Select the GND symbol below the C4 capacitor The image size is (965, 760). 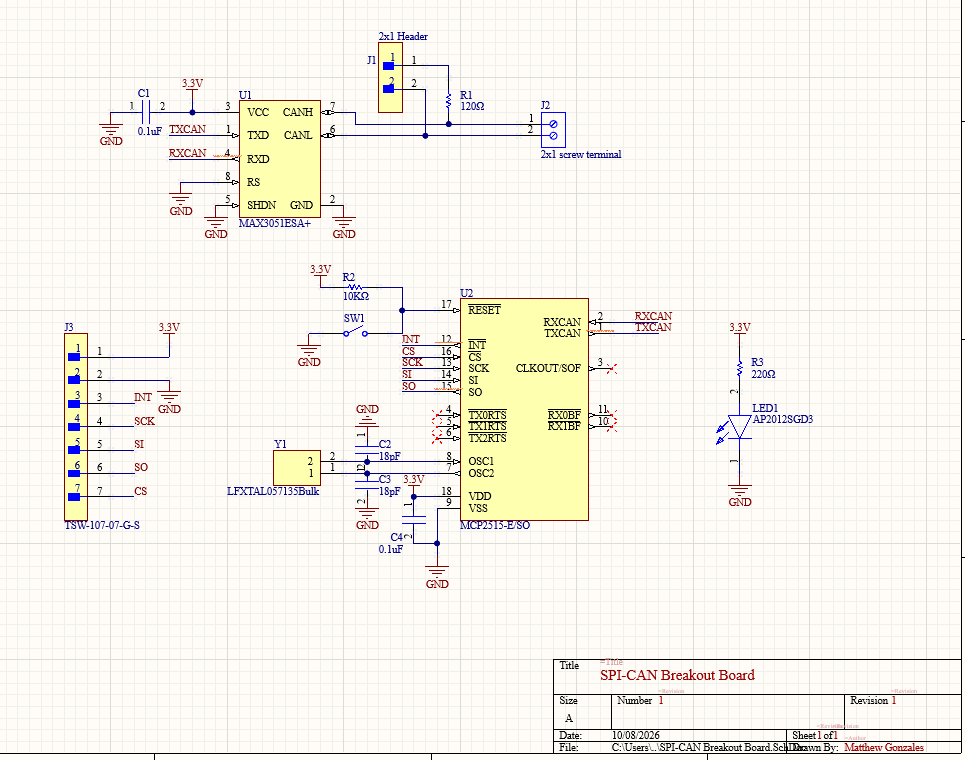point(437,578)
